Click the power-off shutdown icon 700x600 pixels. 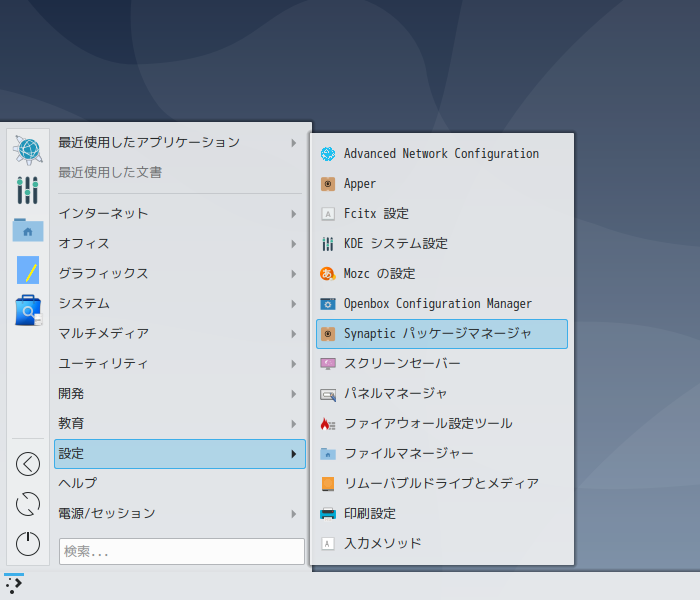(x=28, y=544)
